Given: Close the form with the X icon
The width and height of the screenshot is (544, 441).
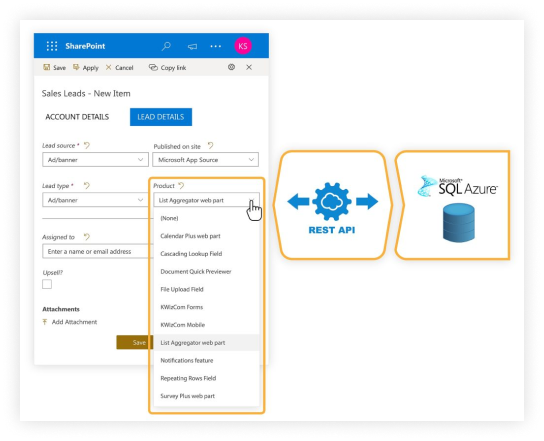Looking at the screenshot, I should pos(249,67).
